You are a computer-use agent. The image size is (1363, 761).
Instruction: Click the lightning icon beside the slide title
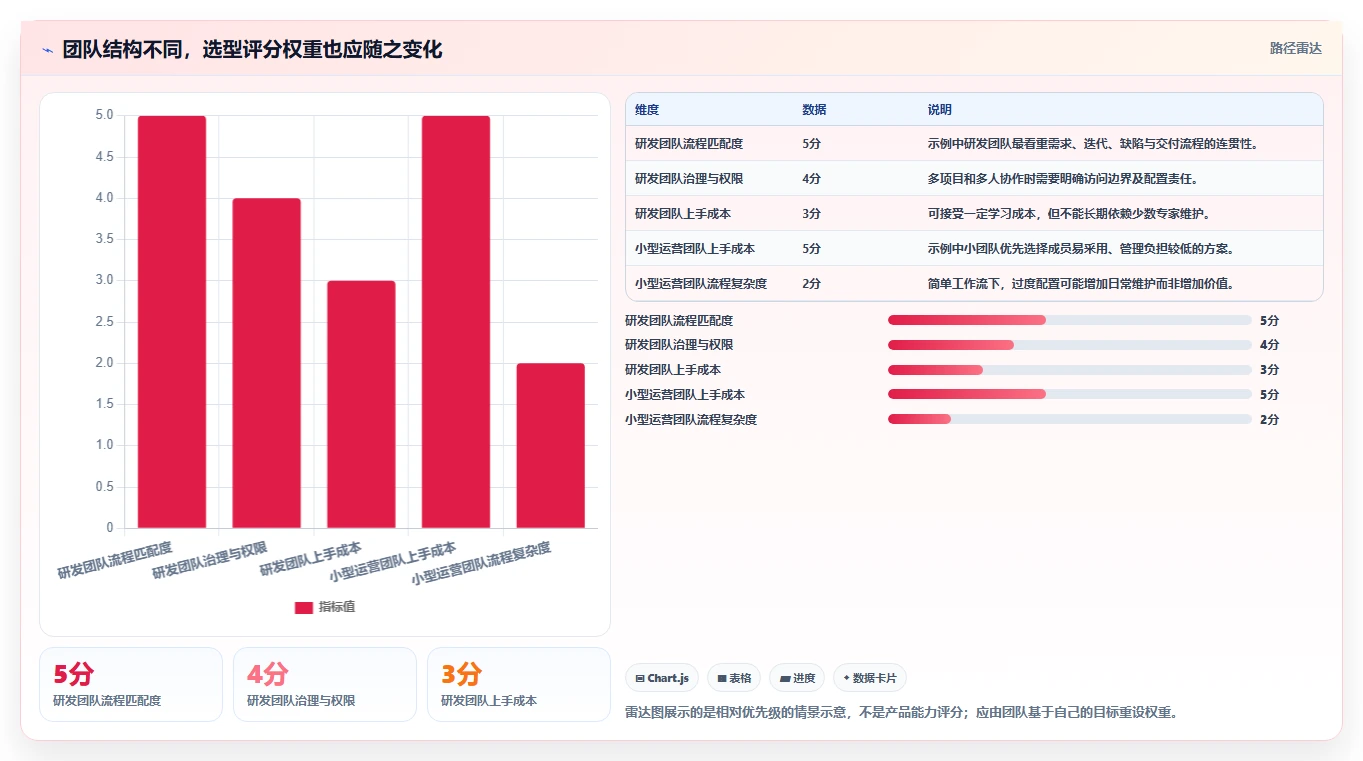click(x=47, y=50)
